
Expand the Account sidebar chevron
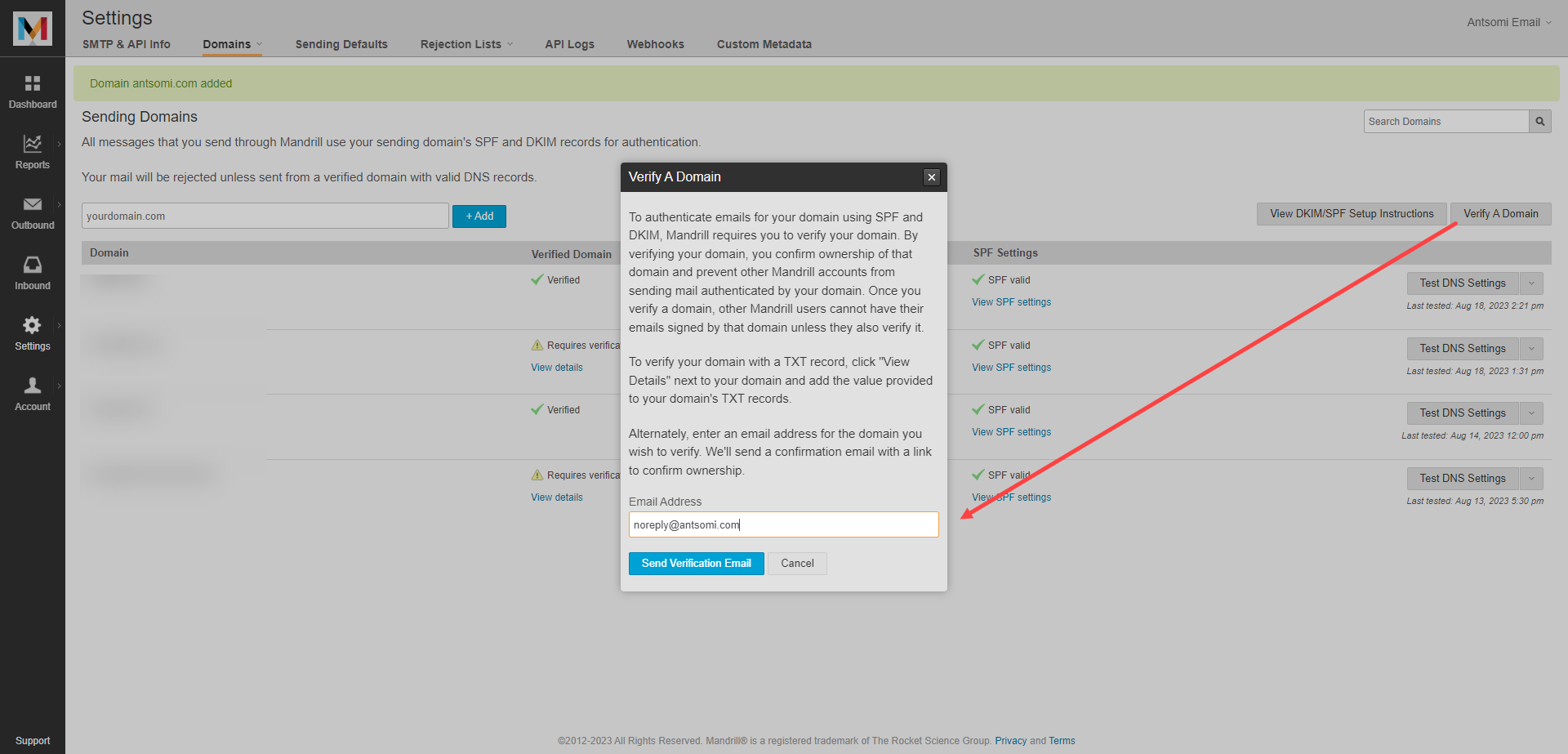[59, 386]
